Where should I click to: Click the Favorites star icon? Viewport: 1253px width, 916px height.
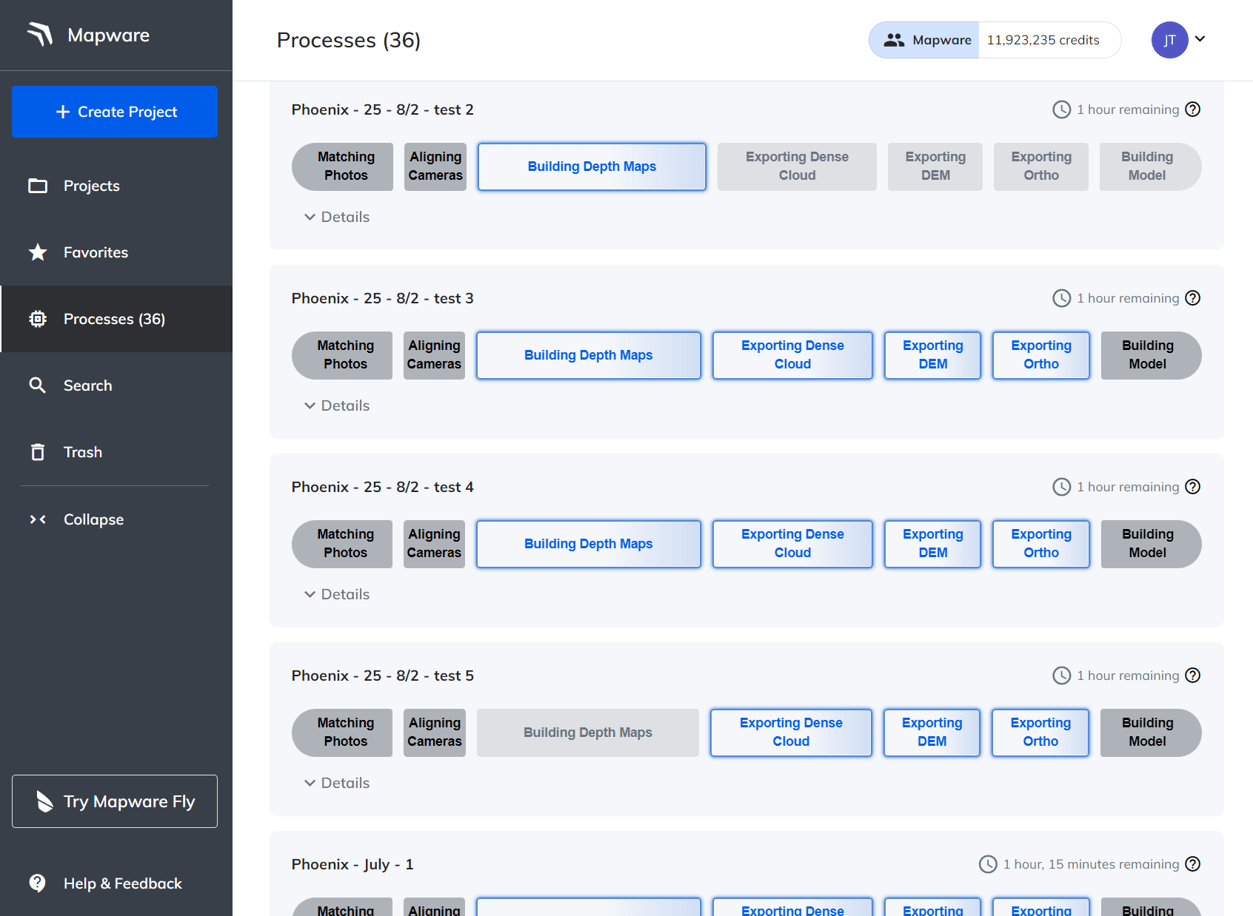pos(38,252)
